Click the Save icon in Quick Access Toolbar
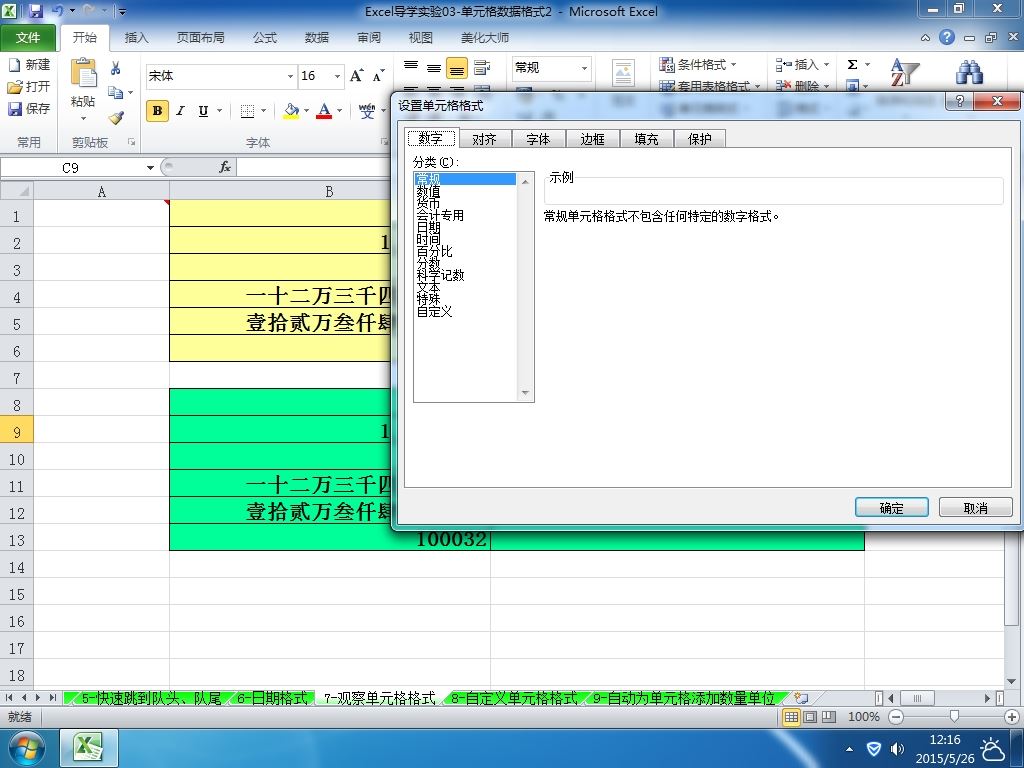The height and width of the screenshot is (768, 1024). pyautogui.click(x=36, y=11)
